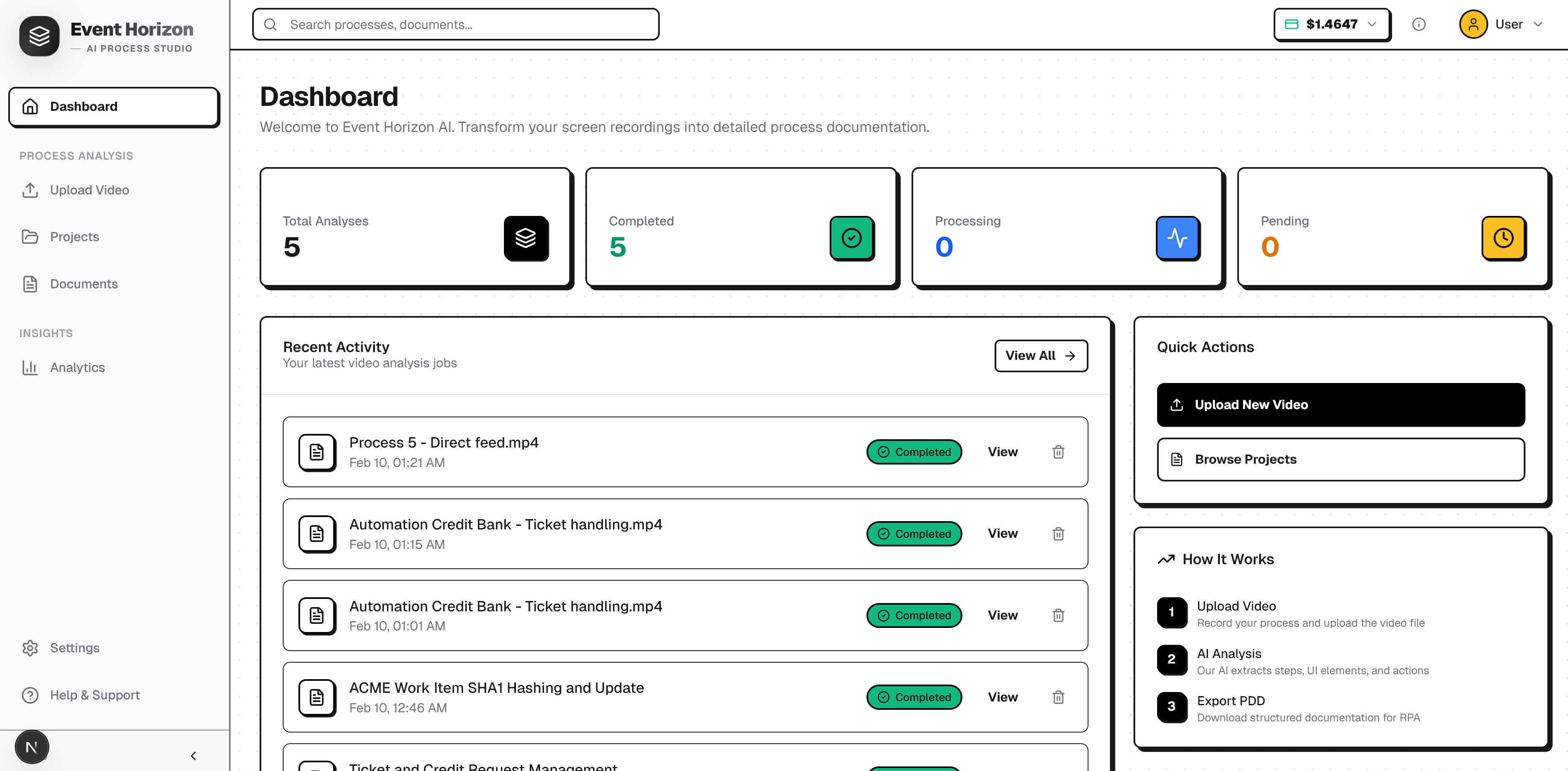
Task: Click the Browse Projects button
Action: [x=1340, y=459]
